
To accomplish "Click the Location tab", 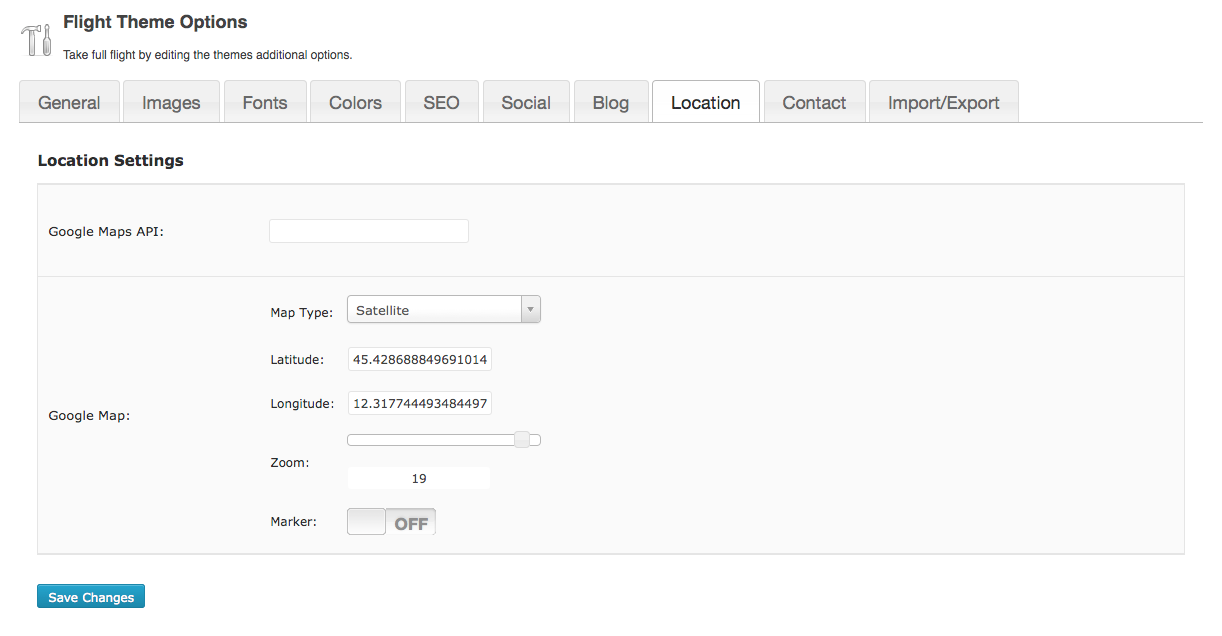I will (706, 102).
